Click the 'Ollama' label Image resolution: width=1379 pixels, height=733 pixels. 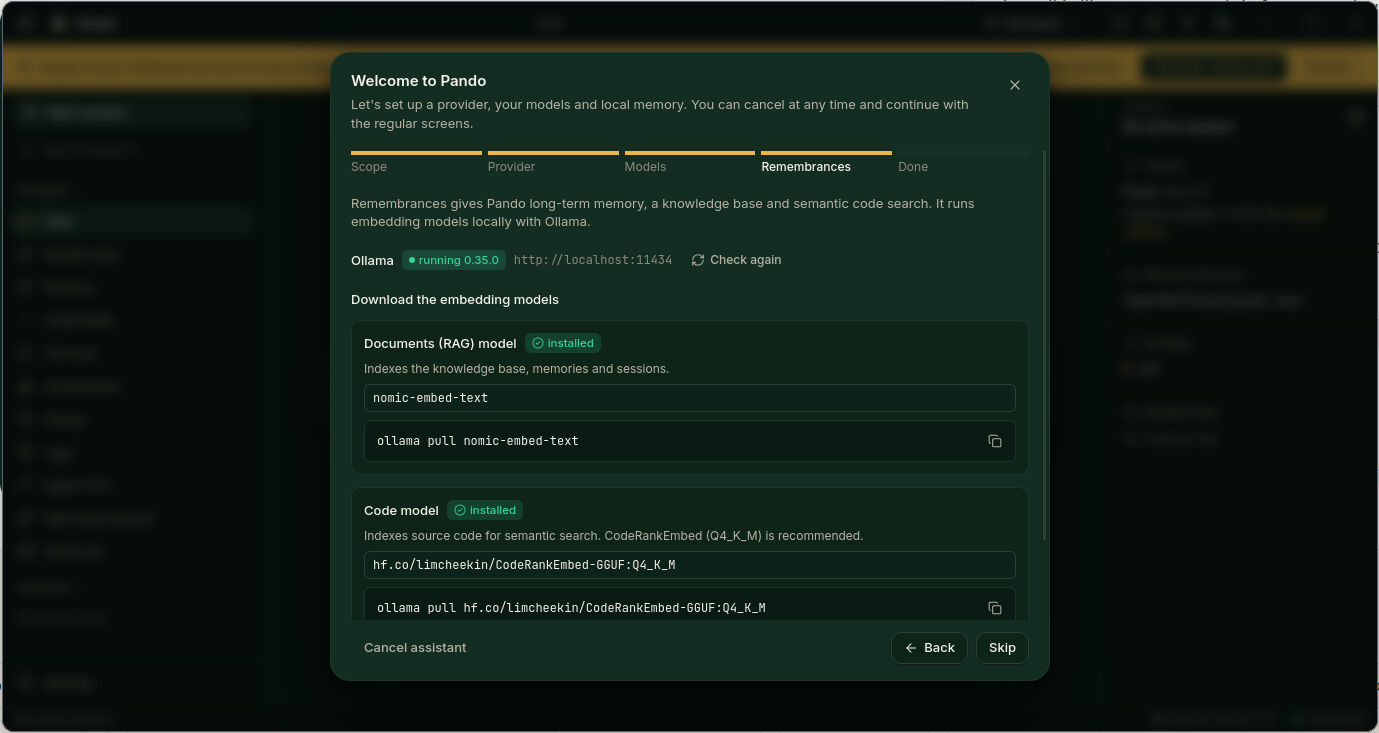(372, 260)
